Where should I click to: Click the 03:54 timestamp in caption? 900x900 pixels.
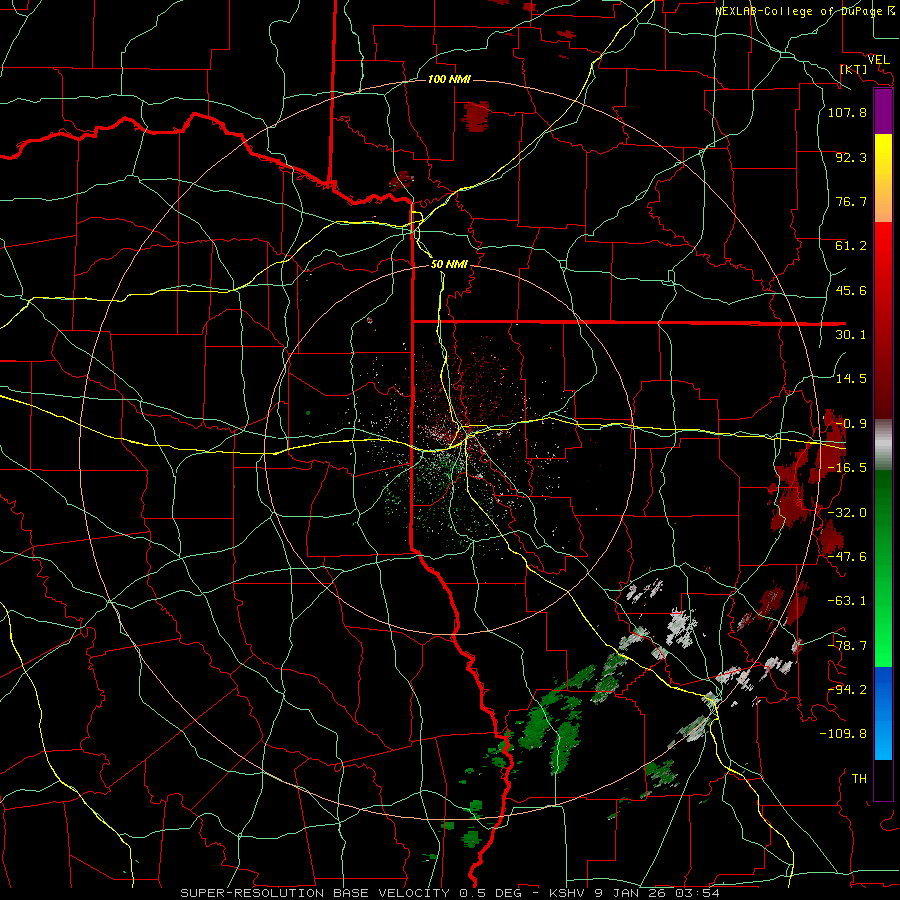699,893
